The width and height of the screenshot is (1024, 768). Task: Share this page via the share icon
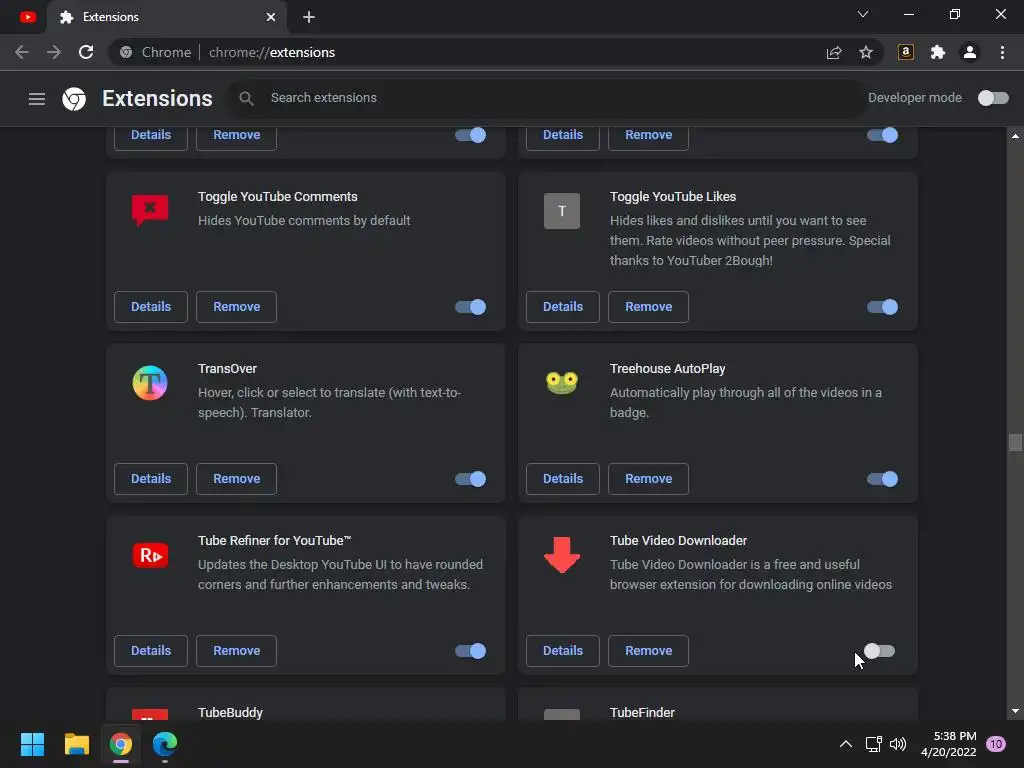[x=834, y=53]
